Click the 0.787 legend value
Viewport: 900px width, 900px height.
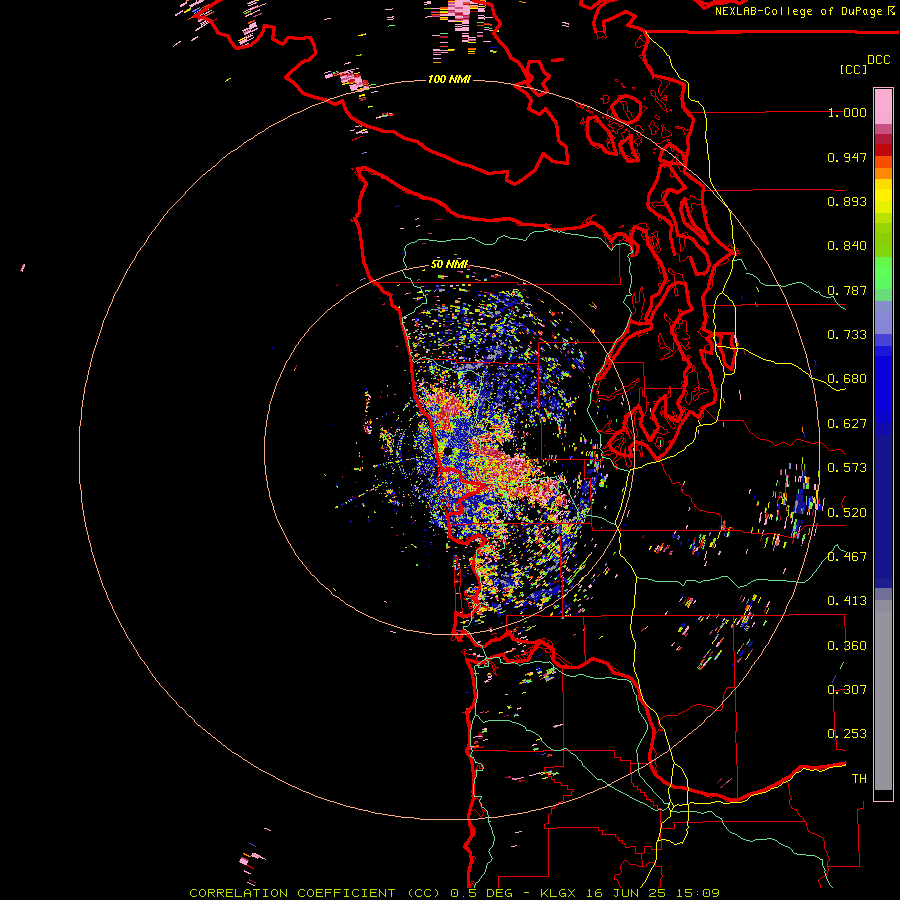tap(847, 290)
